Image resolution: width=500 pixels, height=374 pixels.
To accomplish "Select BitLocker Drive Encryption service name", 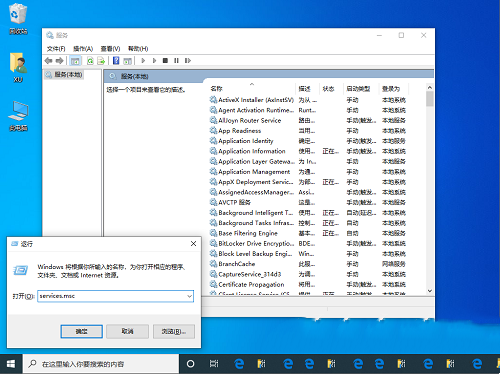I will (256, 243).
